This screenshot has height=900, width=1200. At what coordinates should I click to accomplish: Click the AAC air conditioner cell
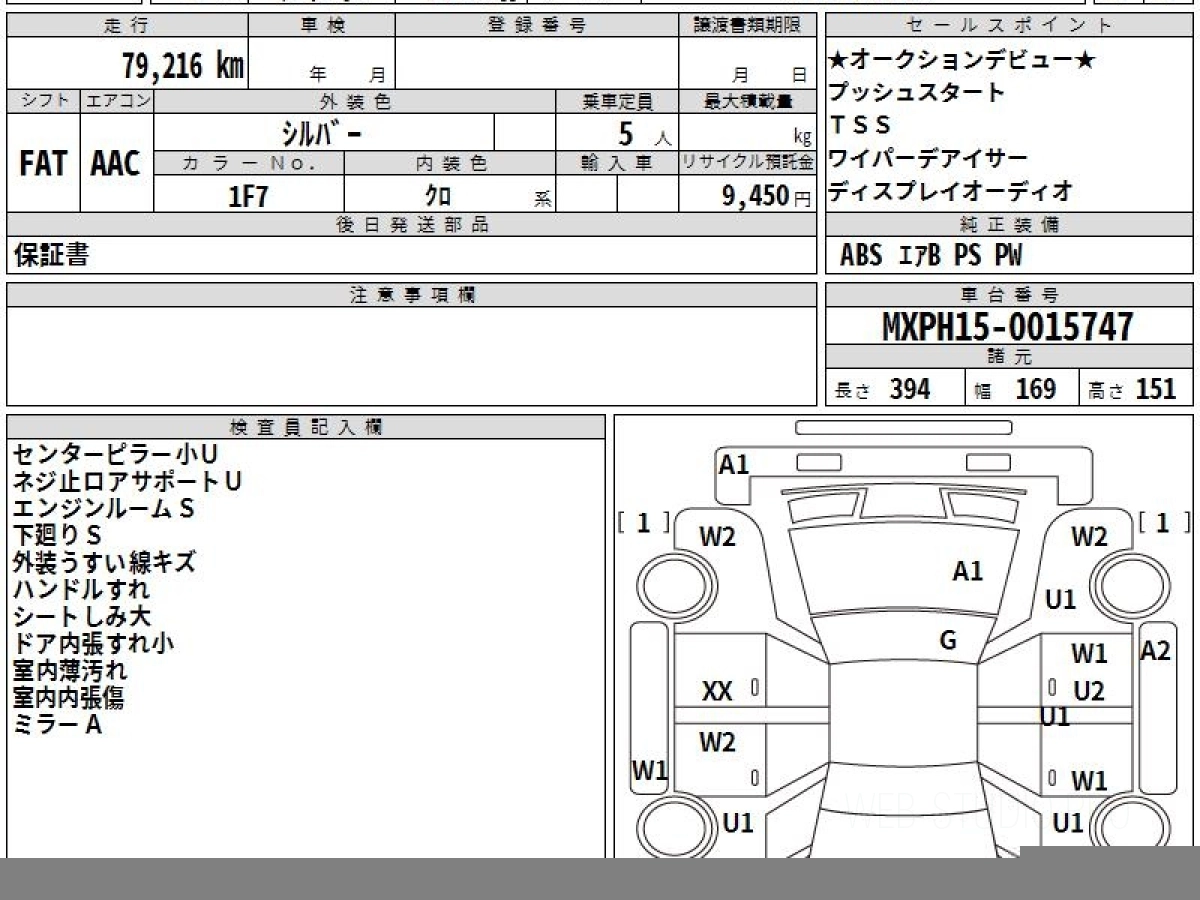116,163
